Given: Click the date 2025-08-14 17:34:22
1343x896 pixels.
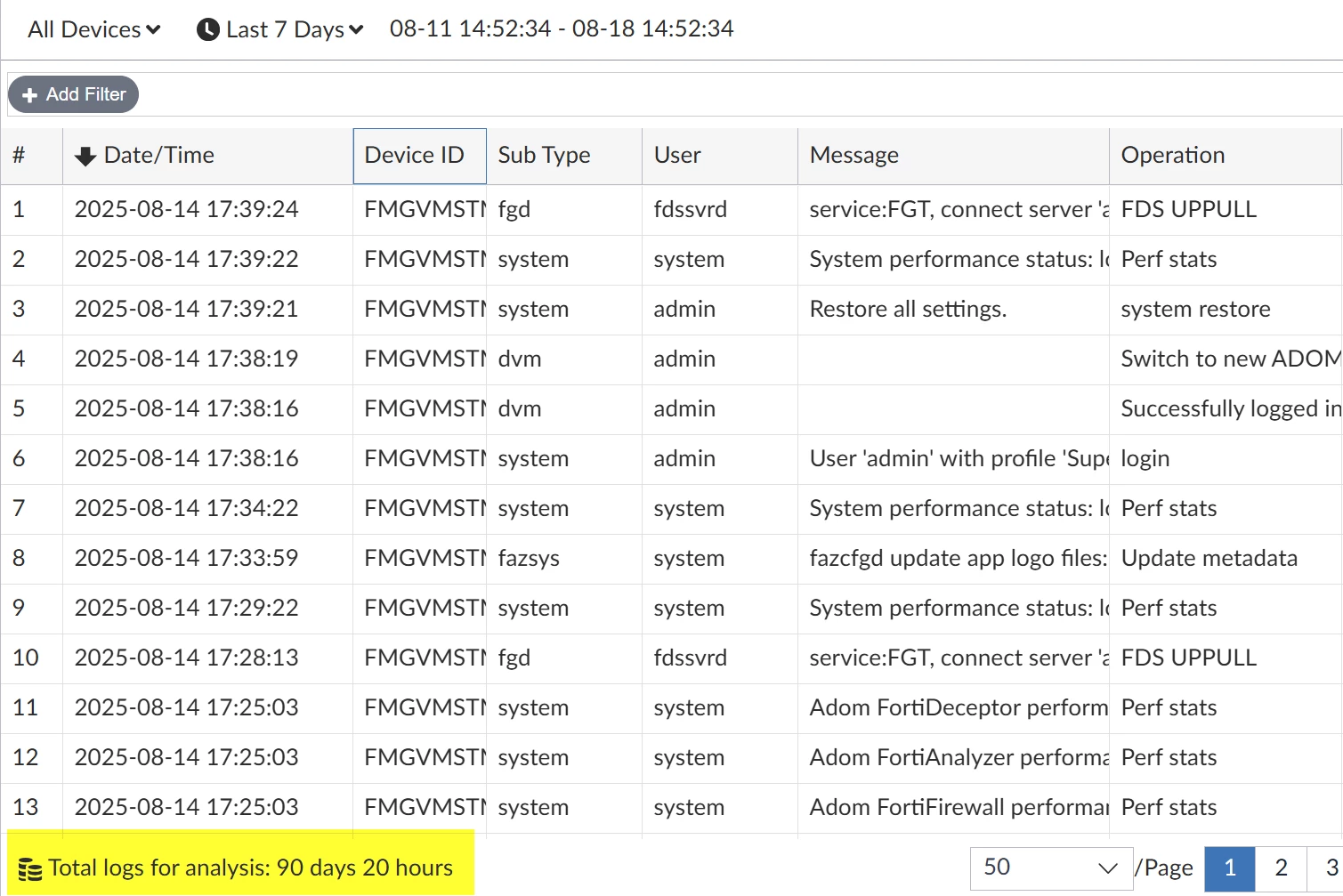Looking at the screenshot, I should click(x=186, y=509).
